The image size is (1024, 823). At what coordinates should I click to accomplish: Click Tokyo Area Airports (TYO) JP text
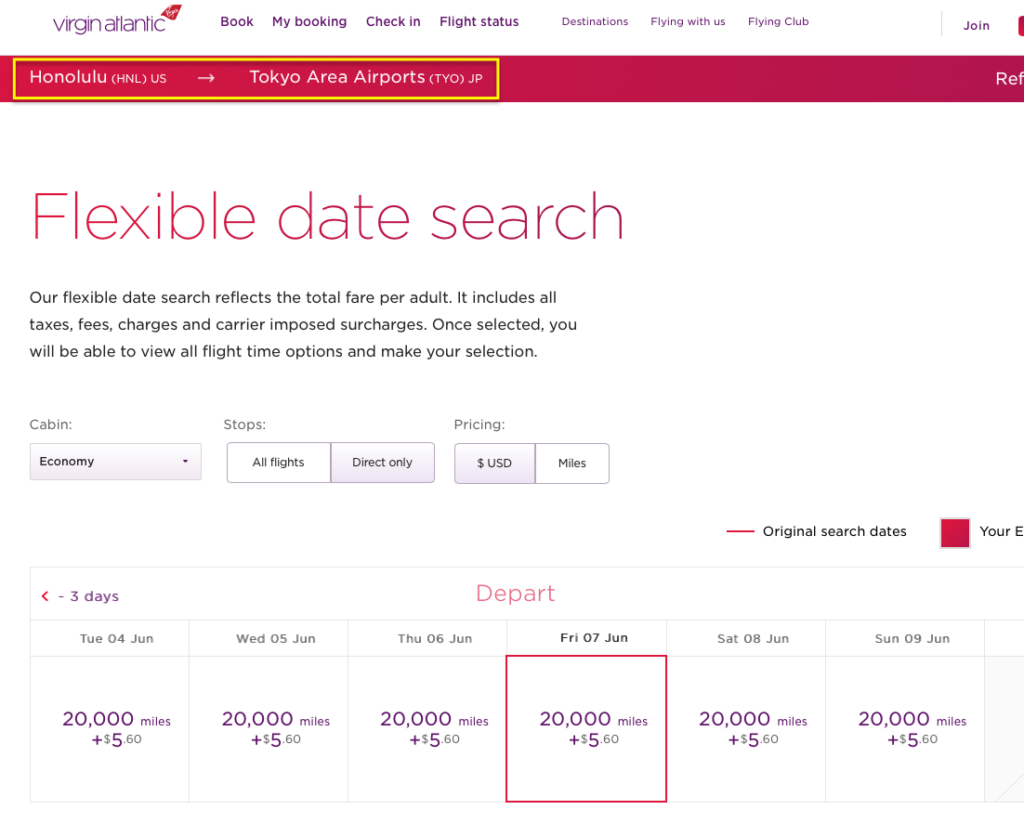[x=366, y=77]
